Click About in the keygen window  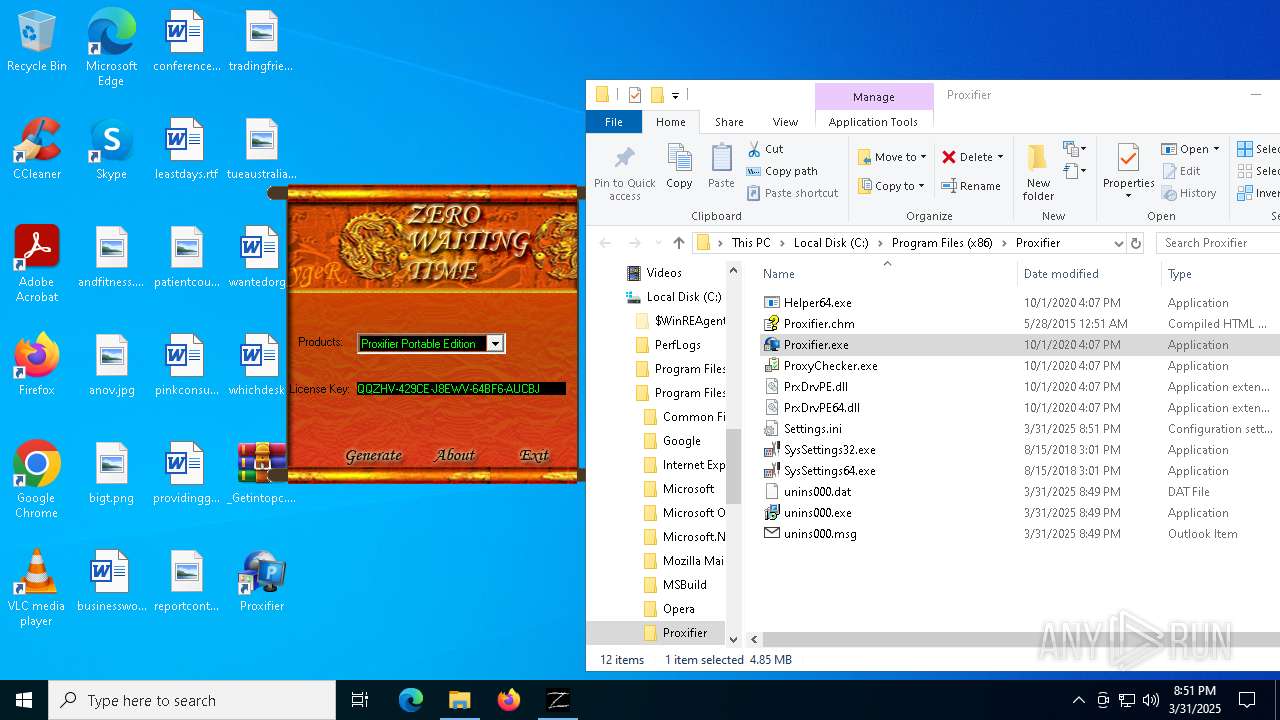coord(455,455)
